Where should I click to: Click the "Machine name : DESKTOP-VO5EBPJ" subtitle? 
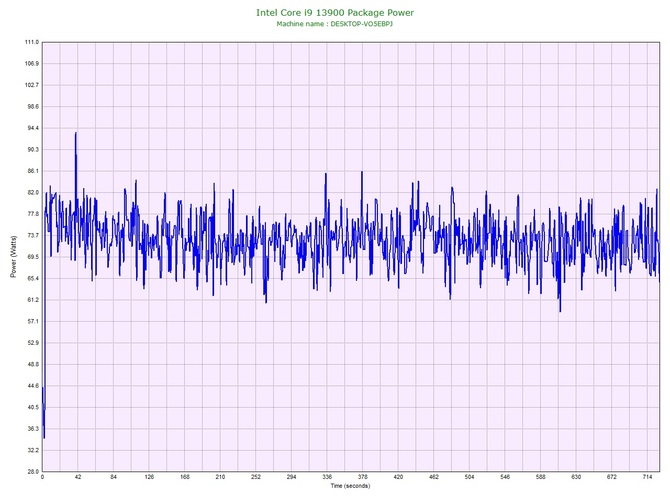point(335,24)
